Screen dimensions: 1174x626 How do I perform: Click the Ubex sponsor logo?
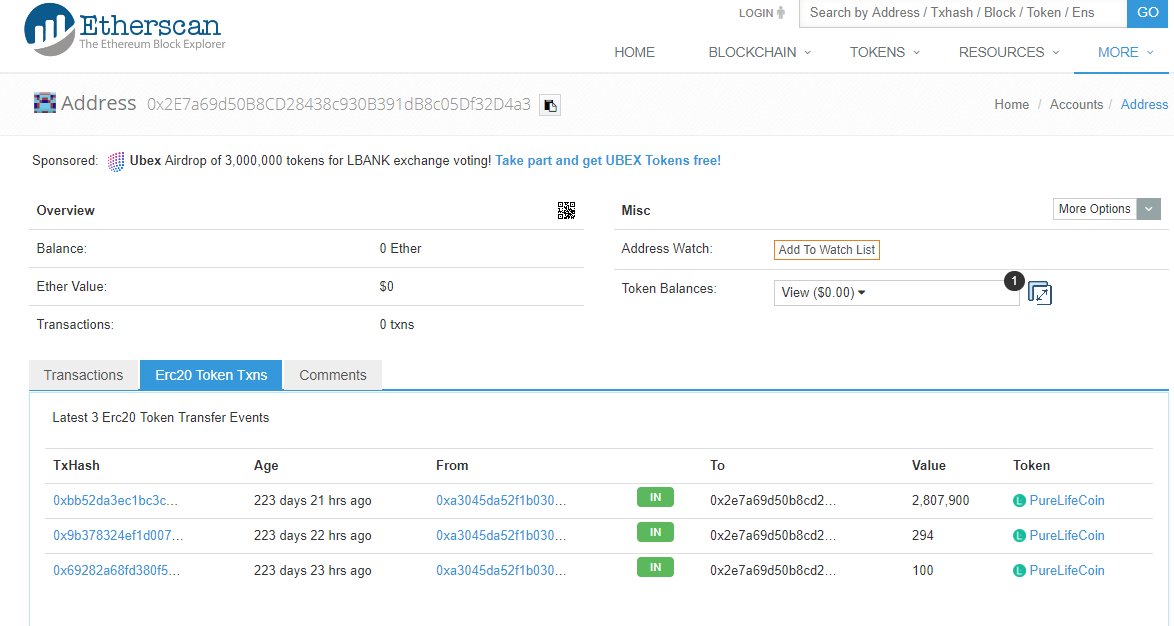116,161
